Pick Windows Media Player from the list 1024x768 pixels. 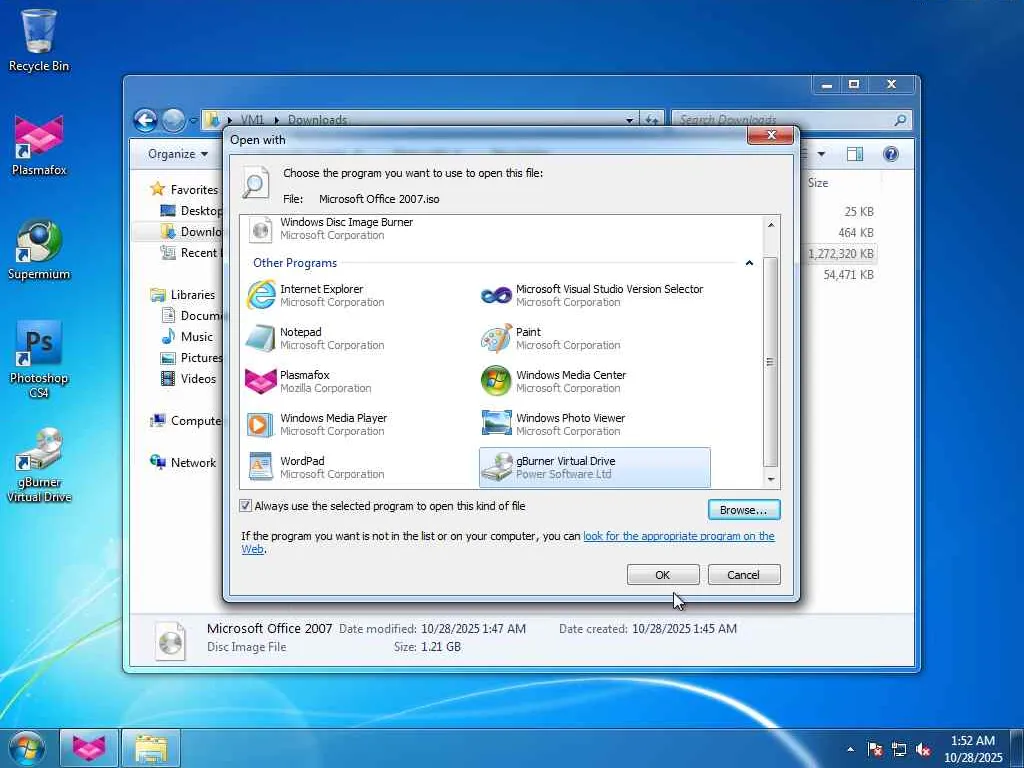click(x=316, y=424)
